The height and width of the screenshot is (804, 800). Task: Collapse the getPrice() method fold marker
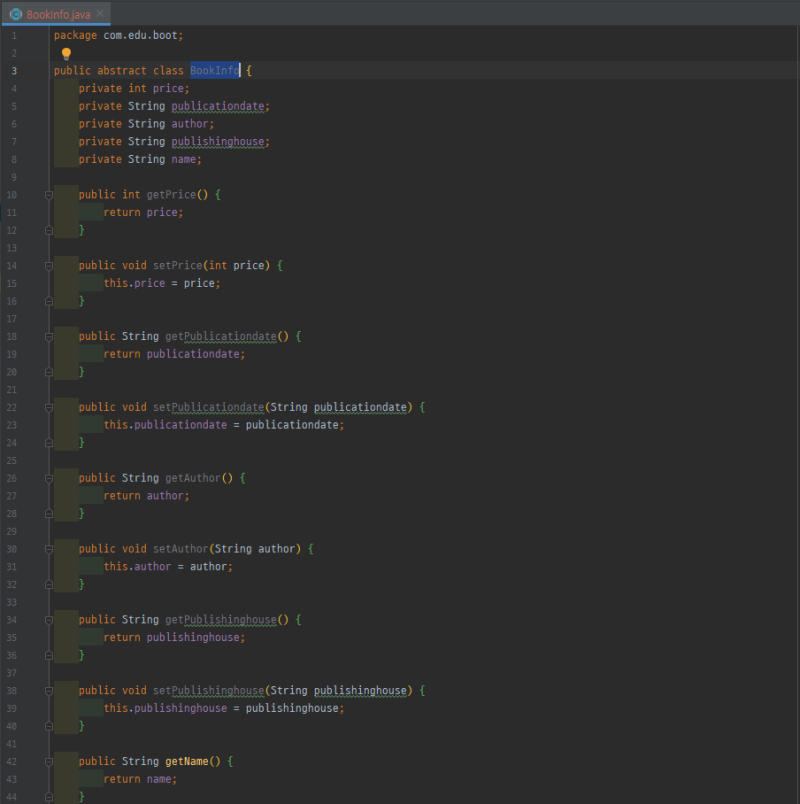pyautogui.click(x=49, y=195)
